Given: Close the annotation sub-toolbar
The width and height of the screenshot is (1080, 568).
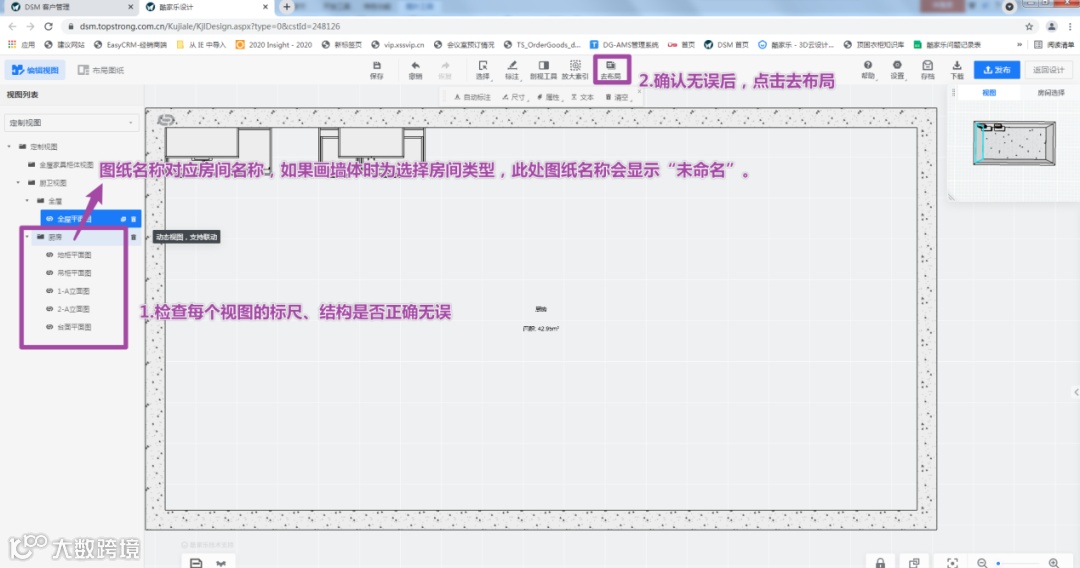Looking at the screenshot, I should [639, 91].
